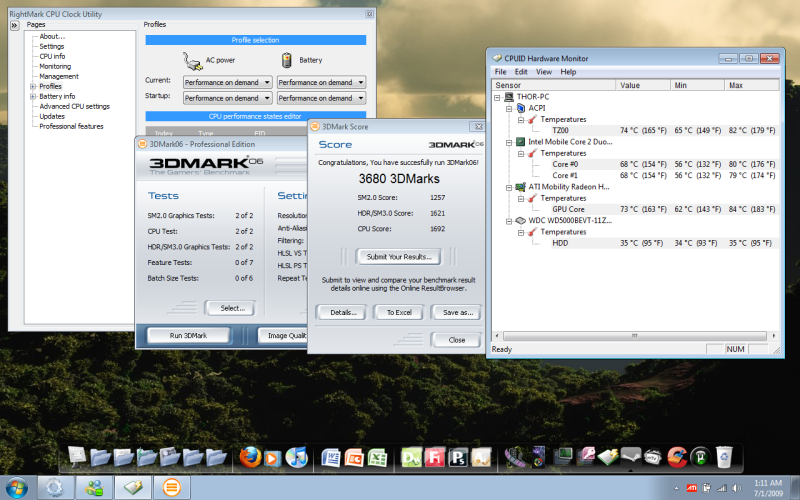This screenshot has width=800, height=500.
Task: Open iTunes from the dock
Action: click(x=296, y=457)
